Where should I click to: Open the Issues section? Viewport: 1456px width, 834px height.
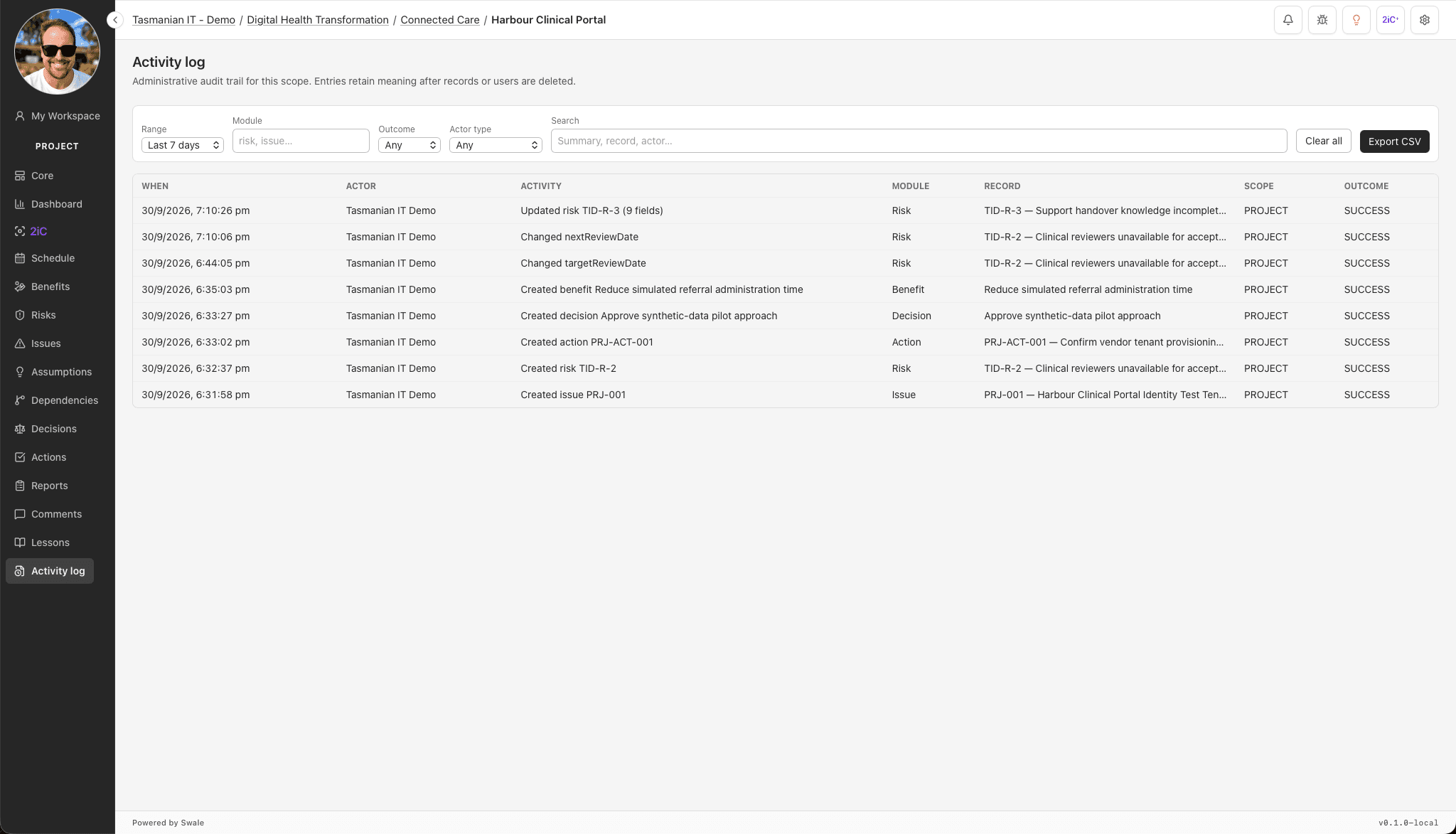click(x=38, y=343)
